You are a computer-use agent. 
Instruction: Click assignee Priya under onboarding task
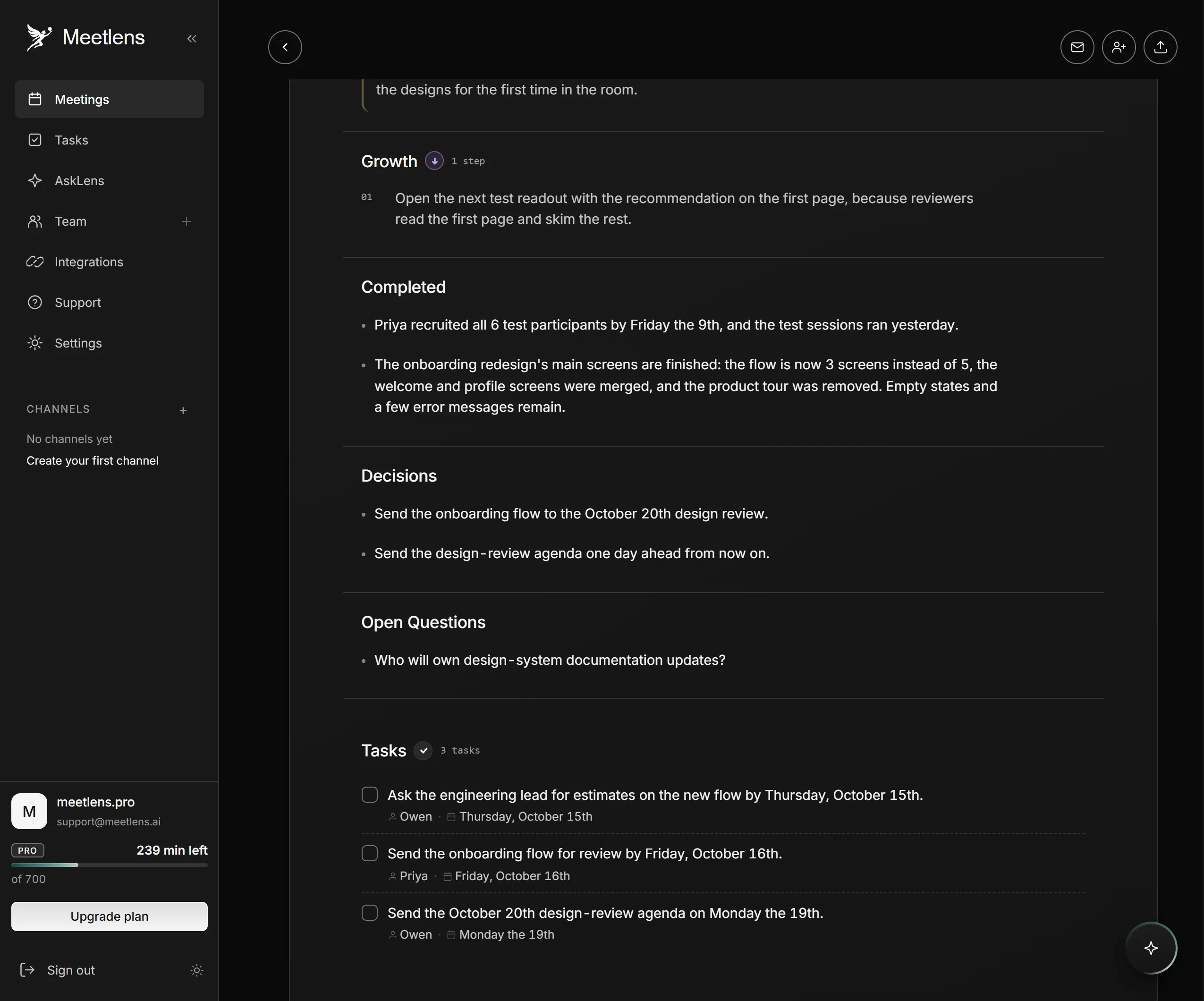414,876
